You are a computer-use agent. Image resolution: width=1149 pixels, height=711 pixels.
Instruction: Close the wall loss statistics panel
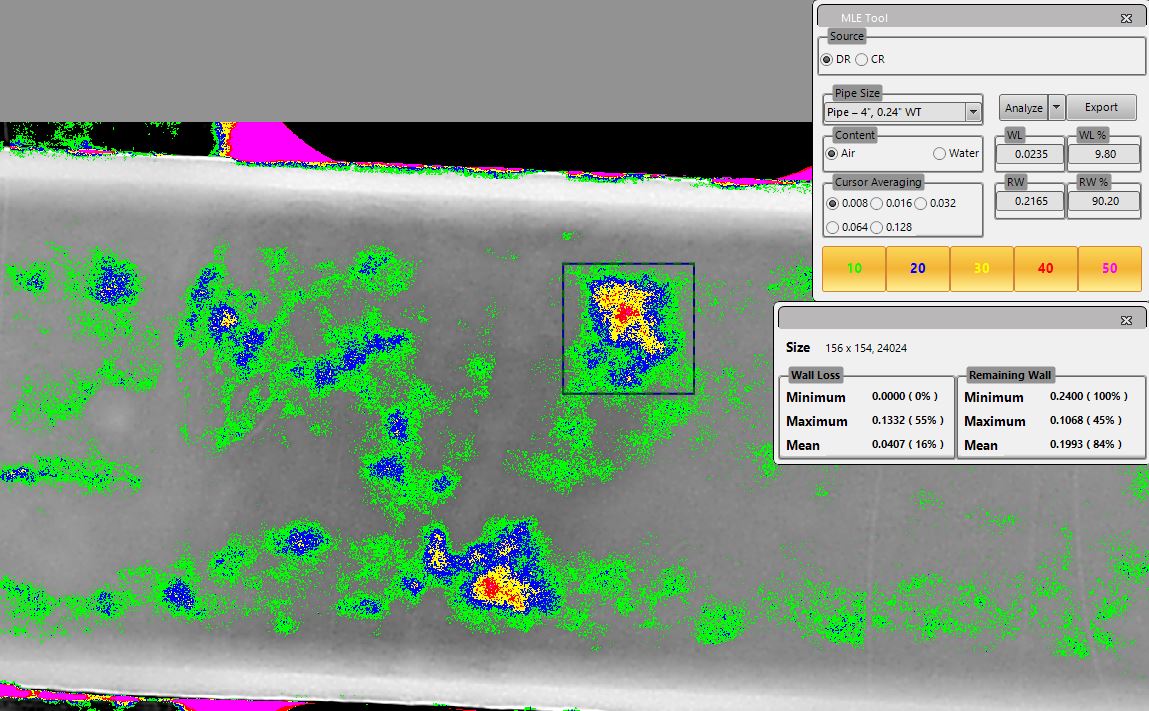pyautogui.click(x=1126, y=320)
